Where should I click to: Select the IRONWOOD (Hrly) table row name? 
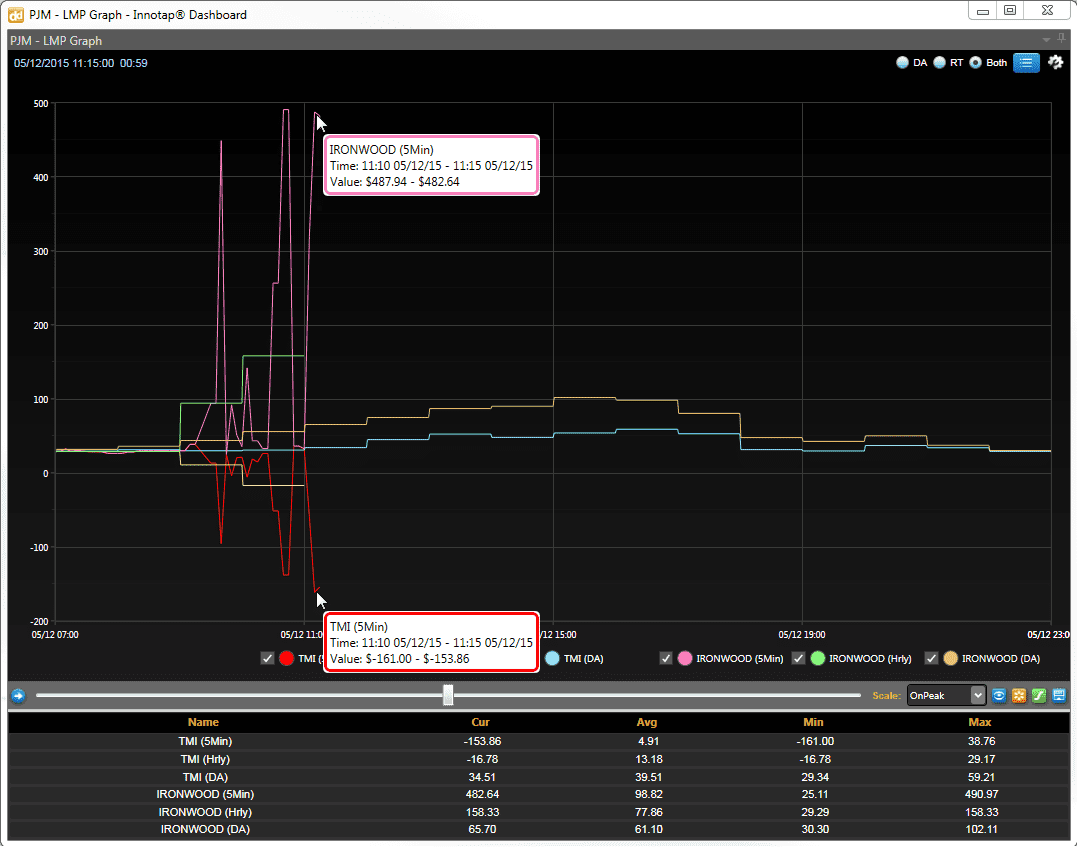point(205,812)
